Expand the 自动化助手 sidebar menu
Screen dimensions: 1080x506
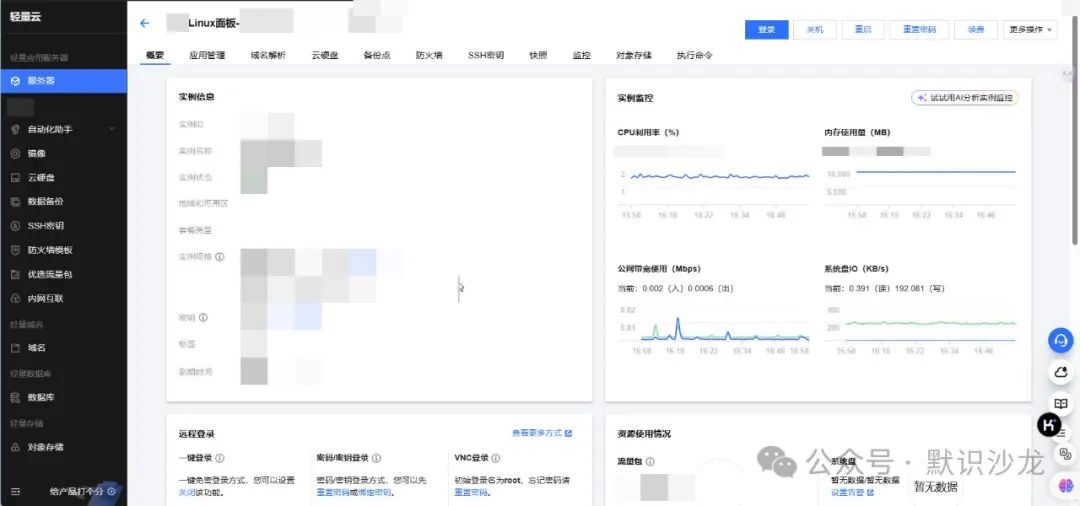click(111, 129)
